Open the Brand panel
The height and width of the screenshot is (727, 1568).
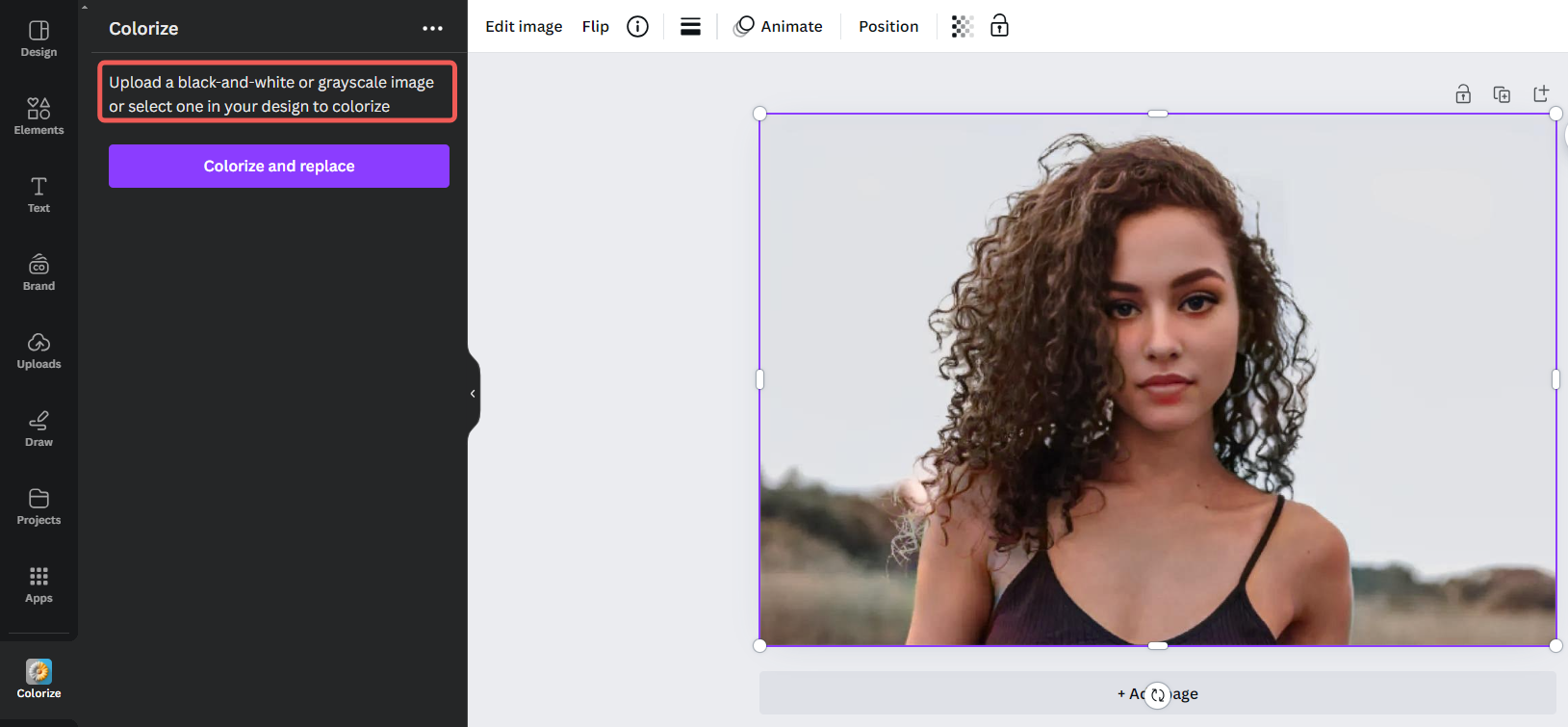(x=39, y=272)
